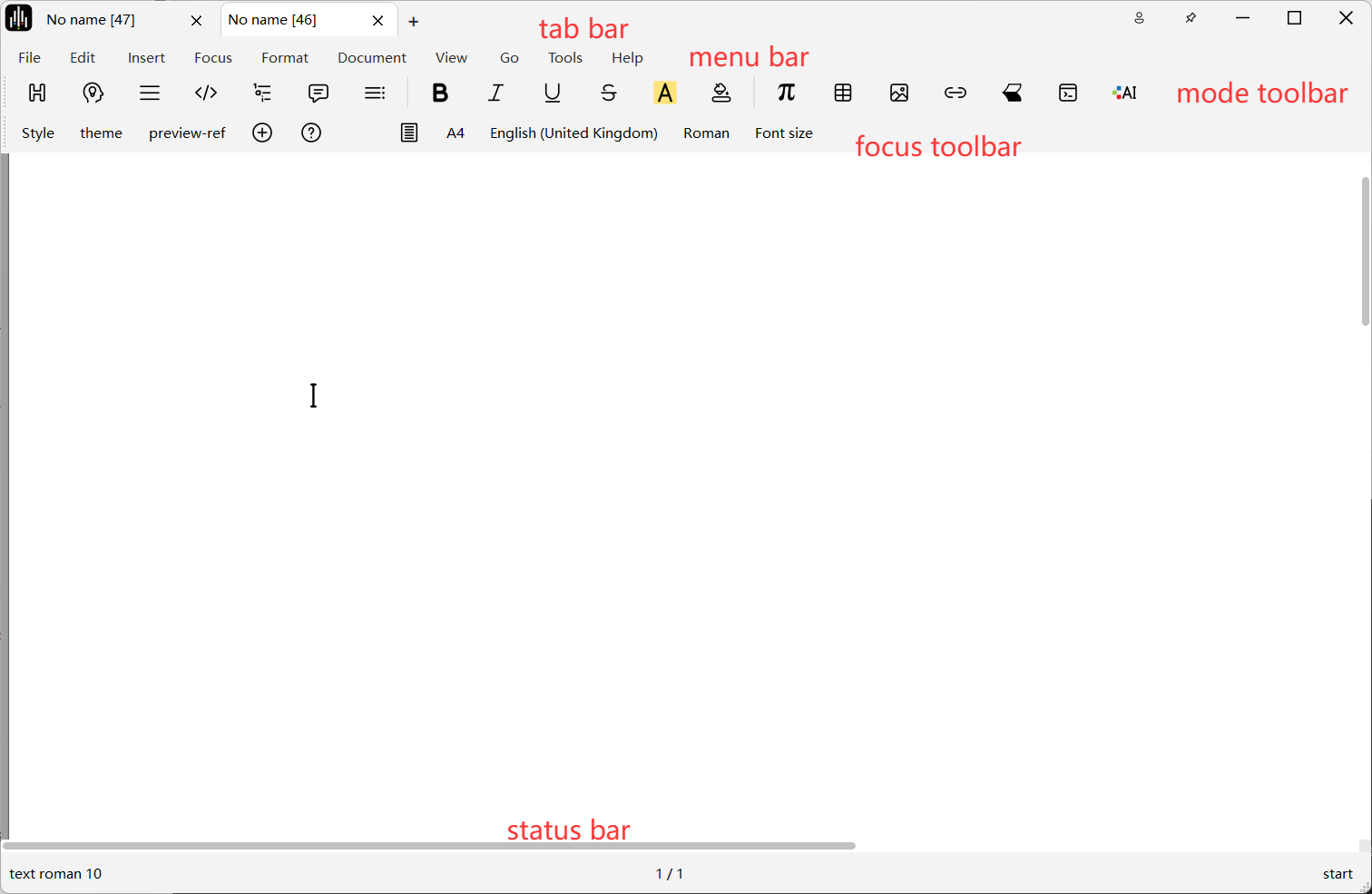Close the No name [47] tab
Image resolution: width=1372 pixels, height=894 pixels.
click(196, 20)
